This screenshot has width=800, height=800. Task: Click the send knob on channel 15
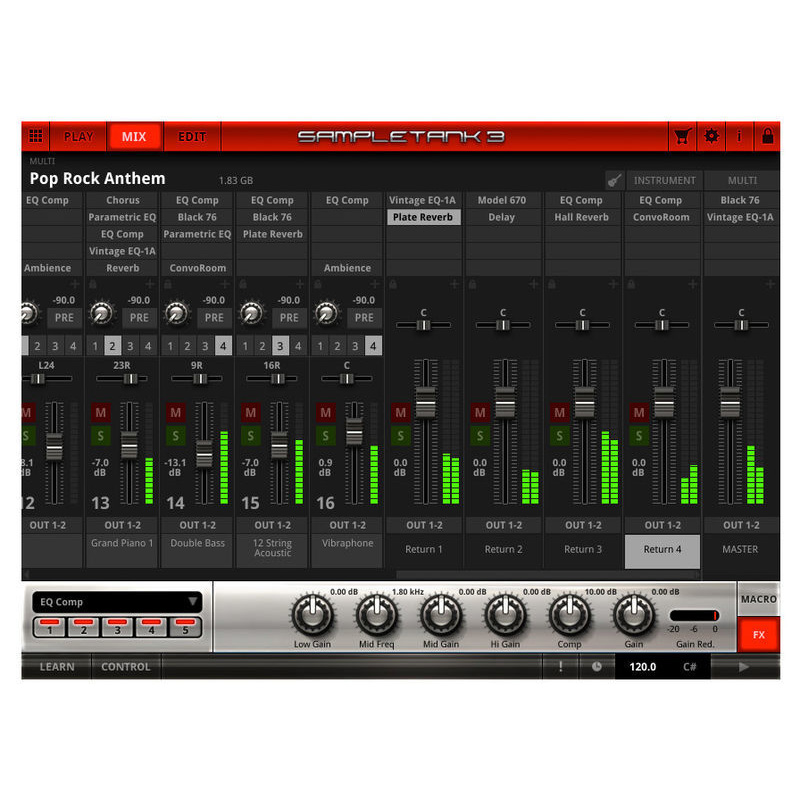click(252, 313)
